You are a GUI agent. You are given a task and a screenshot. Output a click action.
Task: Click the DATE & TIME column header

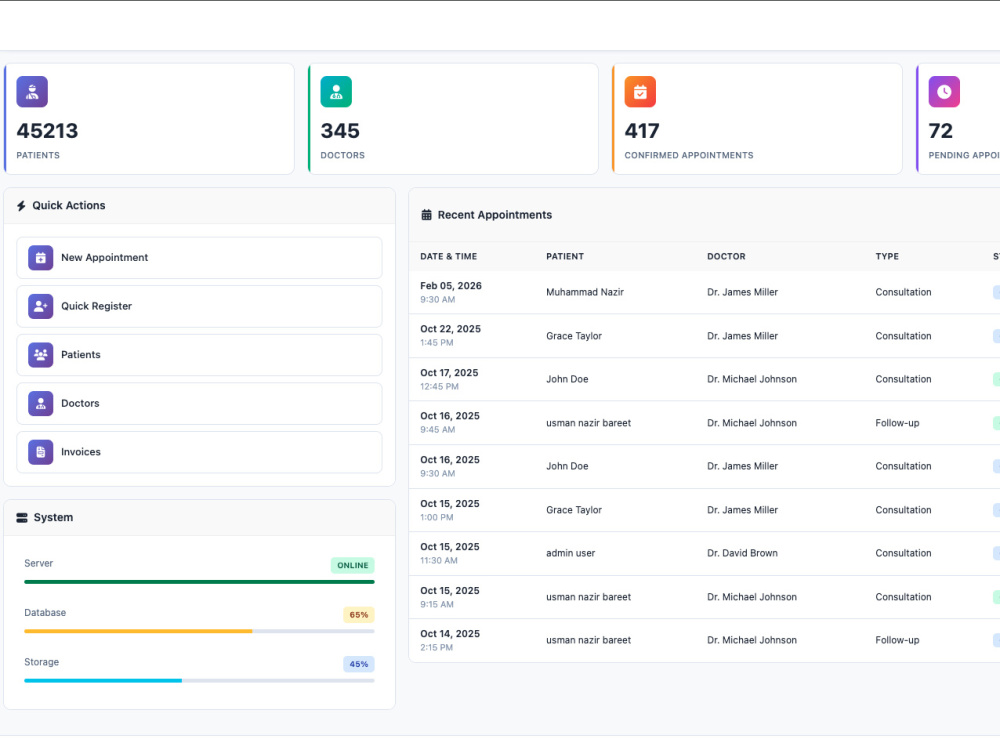(x=448, y=256)
